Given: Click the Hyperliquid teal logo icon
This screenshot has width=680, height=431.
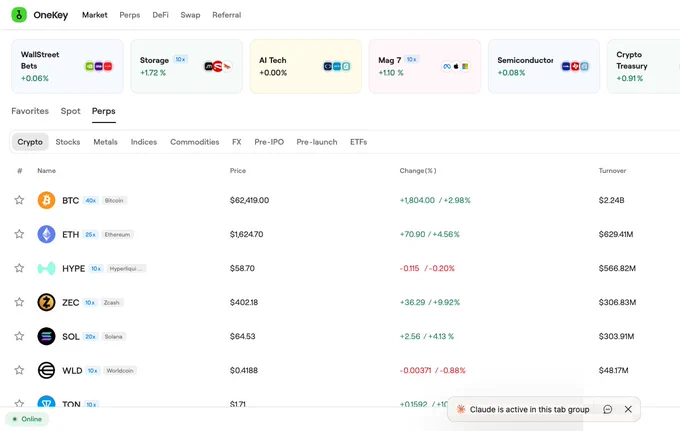Looking at the screenshot, I should [46, 268].
